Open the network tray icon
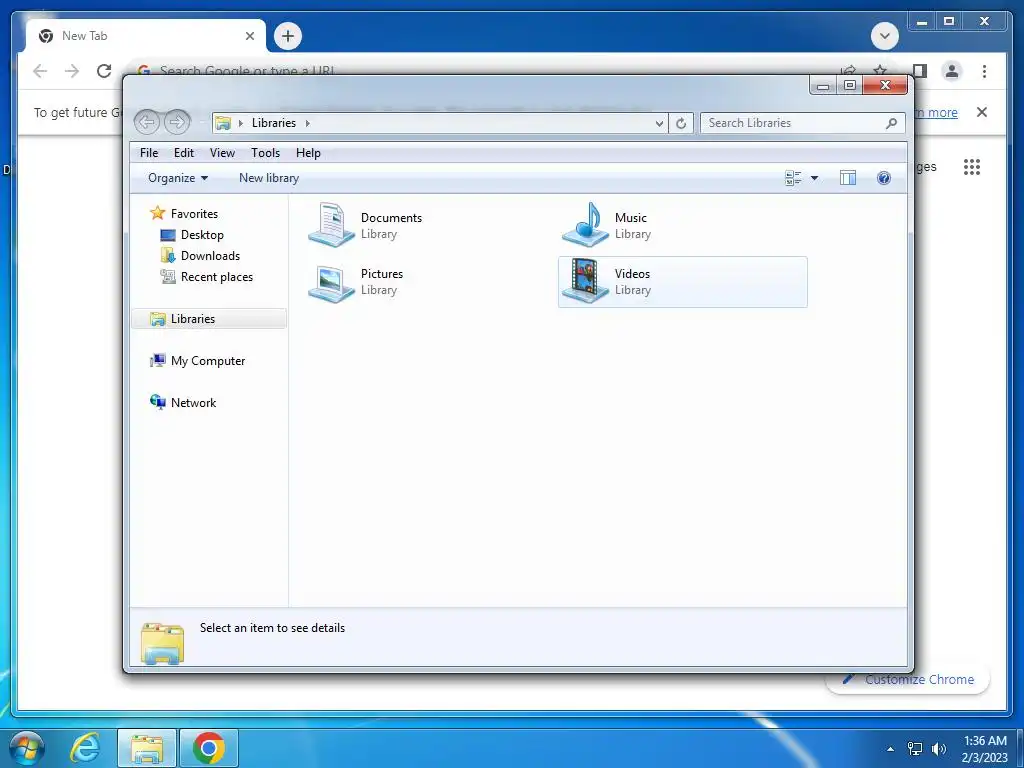The width and height of the screenshot is (1024, 768). coord(915,749)
